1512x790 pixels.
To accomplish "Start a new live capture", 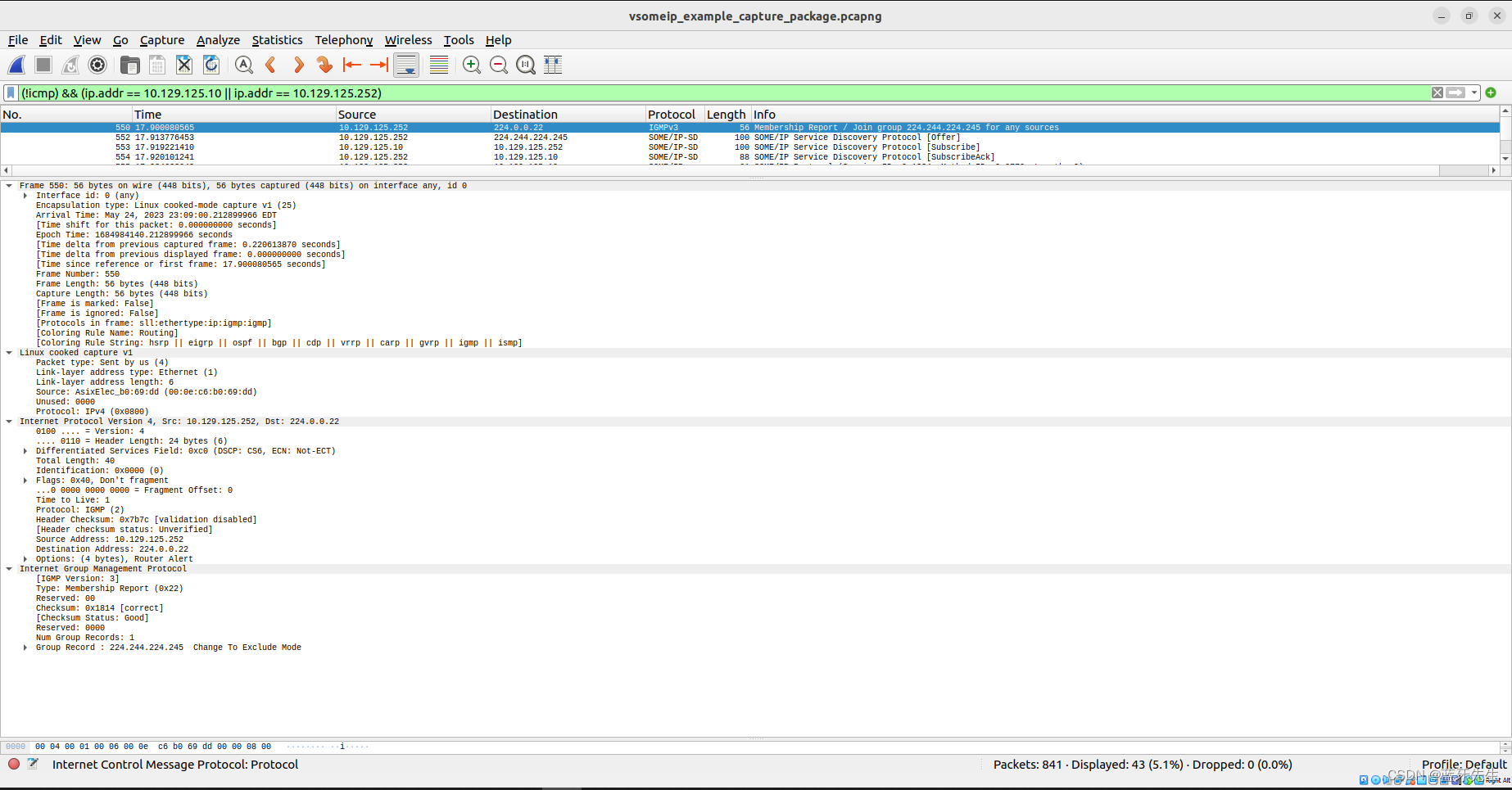I will point(16,65).
